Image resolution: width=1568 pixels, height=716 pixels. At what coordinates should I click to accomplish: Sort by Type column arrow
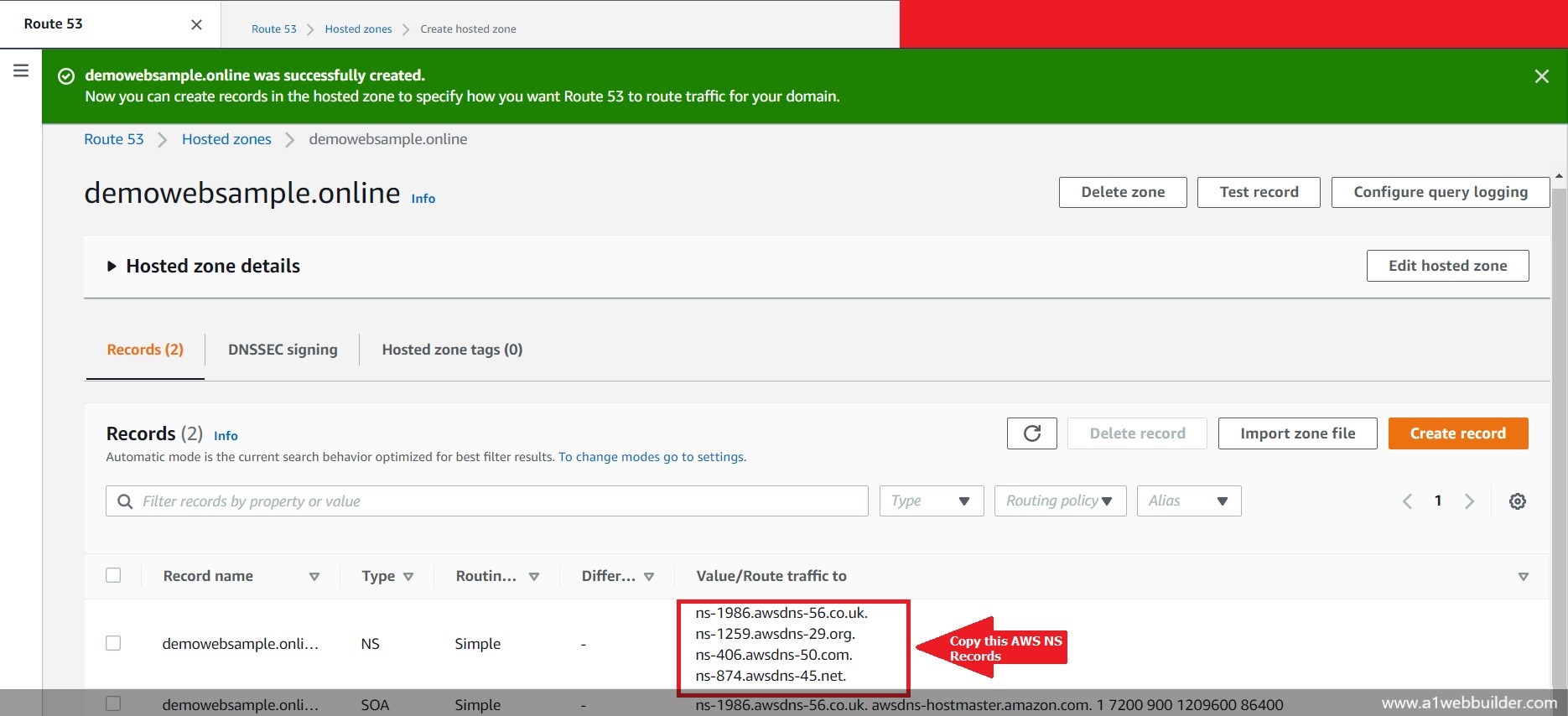point(408,577)
